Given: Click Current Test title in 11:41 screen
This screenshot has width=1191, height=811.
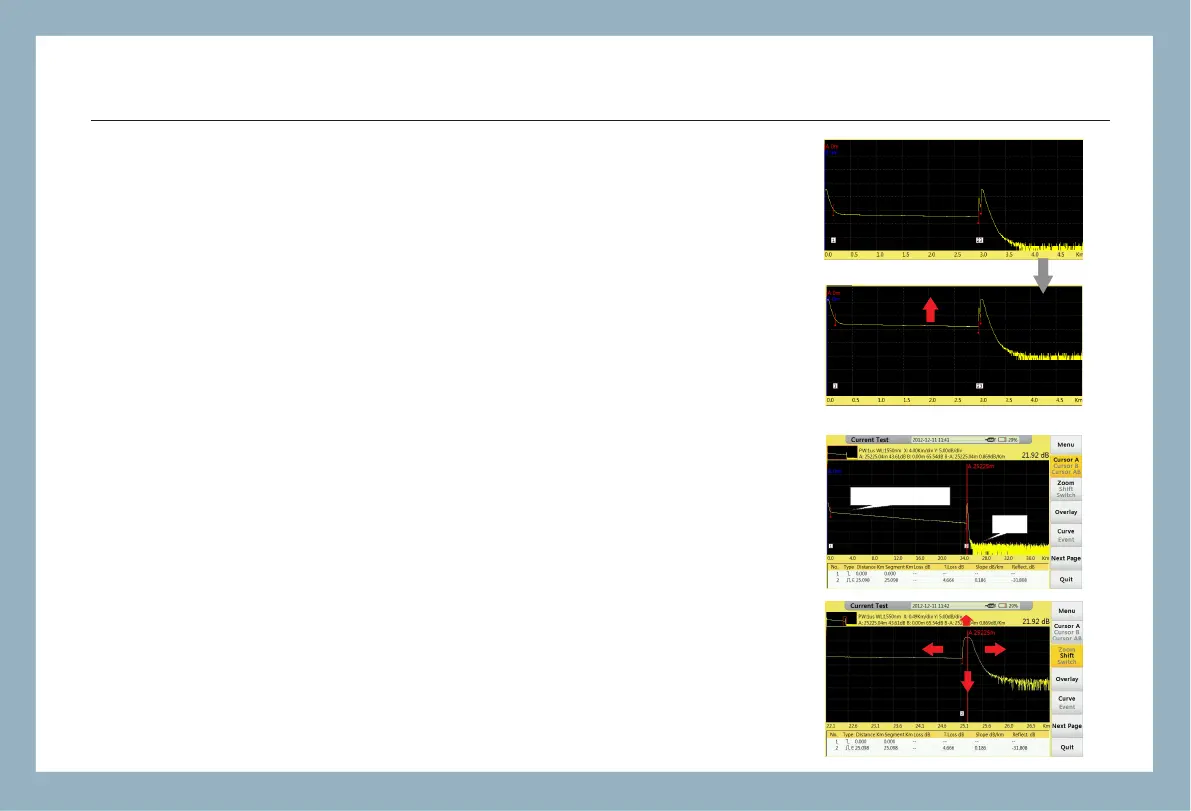Looking at the screenshot, I should [x=870, y=440].
